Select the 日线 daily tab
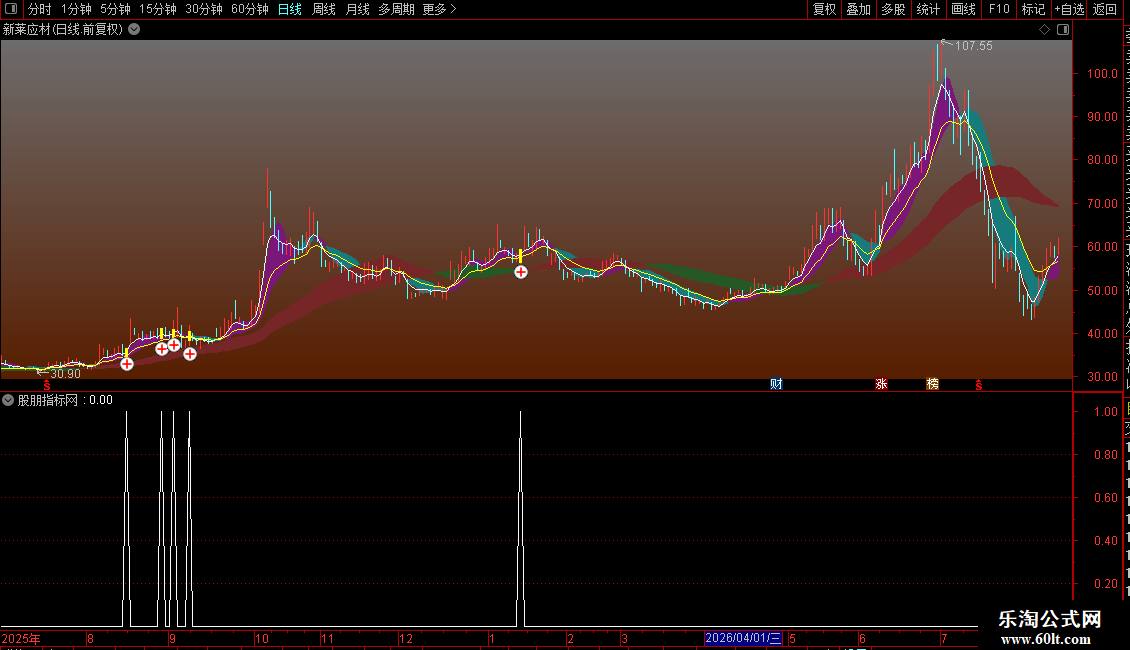 coord(290,9)
